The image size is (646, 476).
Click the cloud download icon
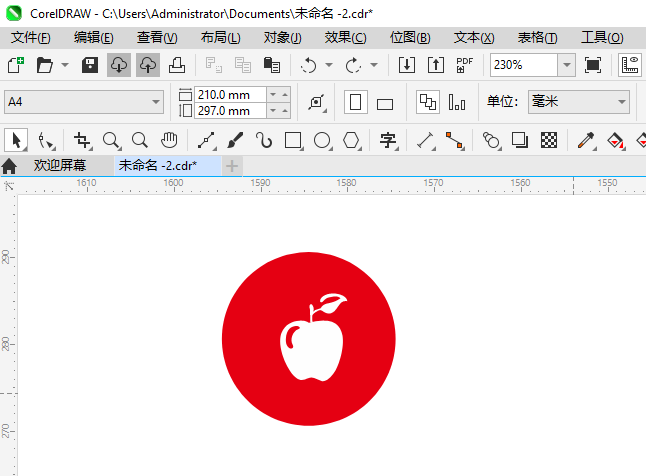coord(119,65)
